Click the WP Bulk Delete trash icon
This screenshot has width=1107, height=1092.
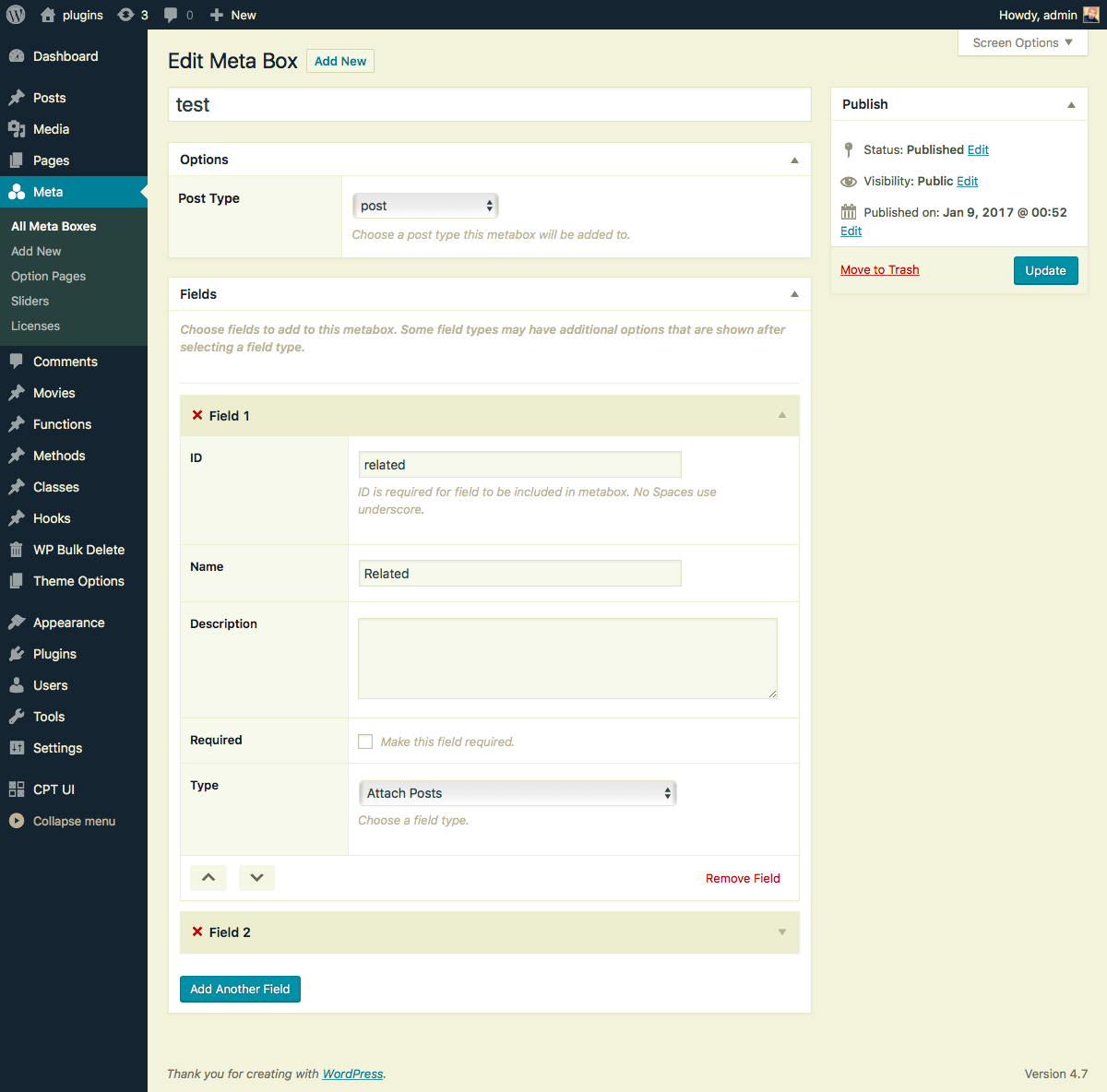tap(17, 550)
